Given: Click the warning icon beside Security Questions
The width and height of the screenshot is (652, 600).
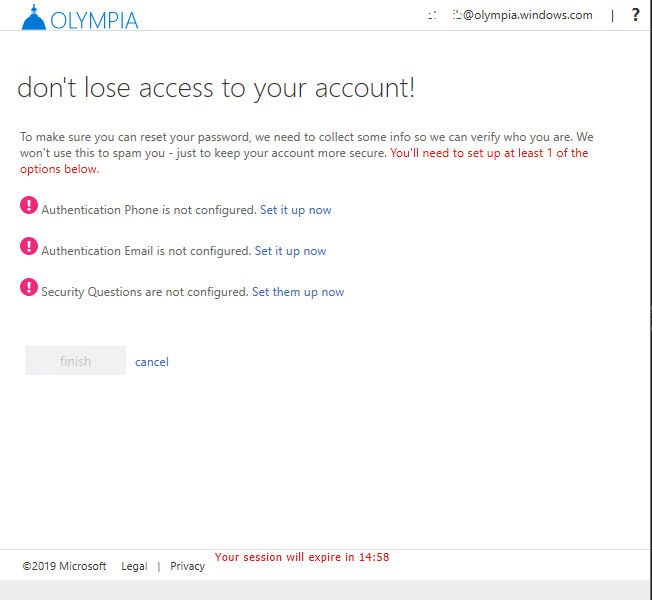Looking at the screenshot, I should coord(28,288).
